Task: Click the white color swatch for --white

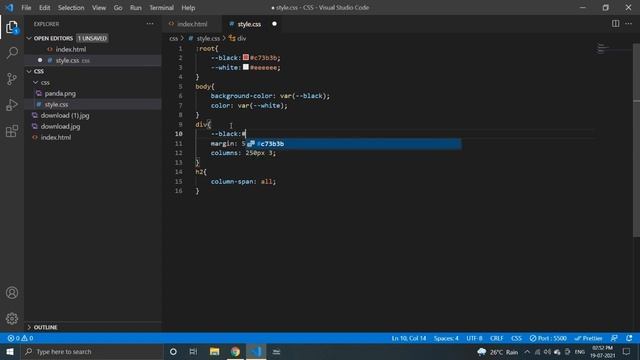Action: click(x=246, y=67)
